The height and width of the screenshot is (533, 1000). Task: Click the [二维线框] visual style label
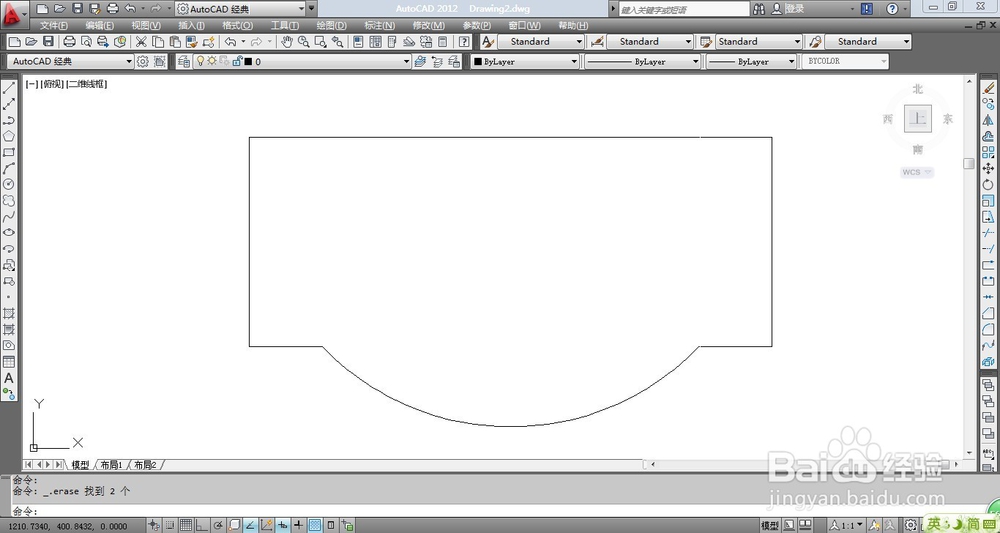87,84
